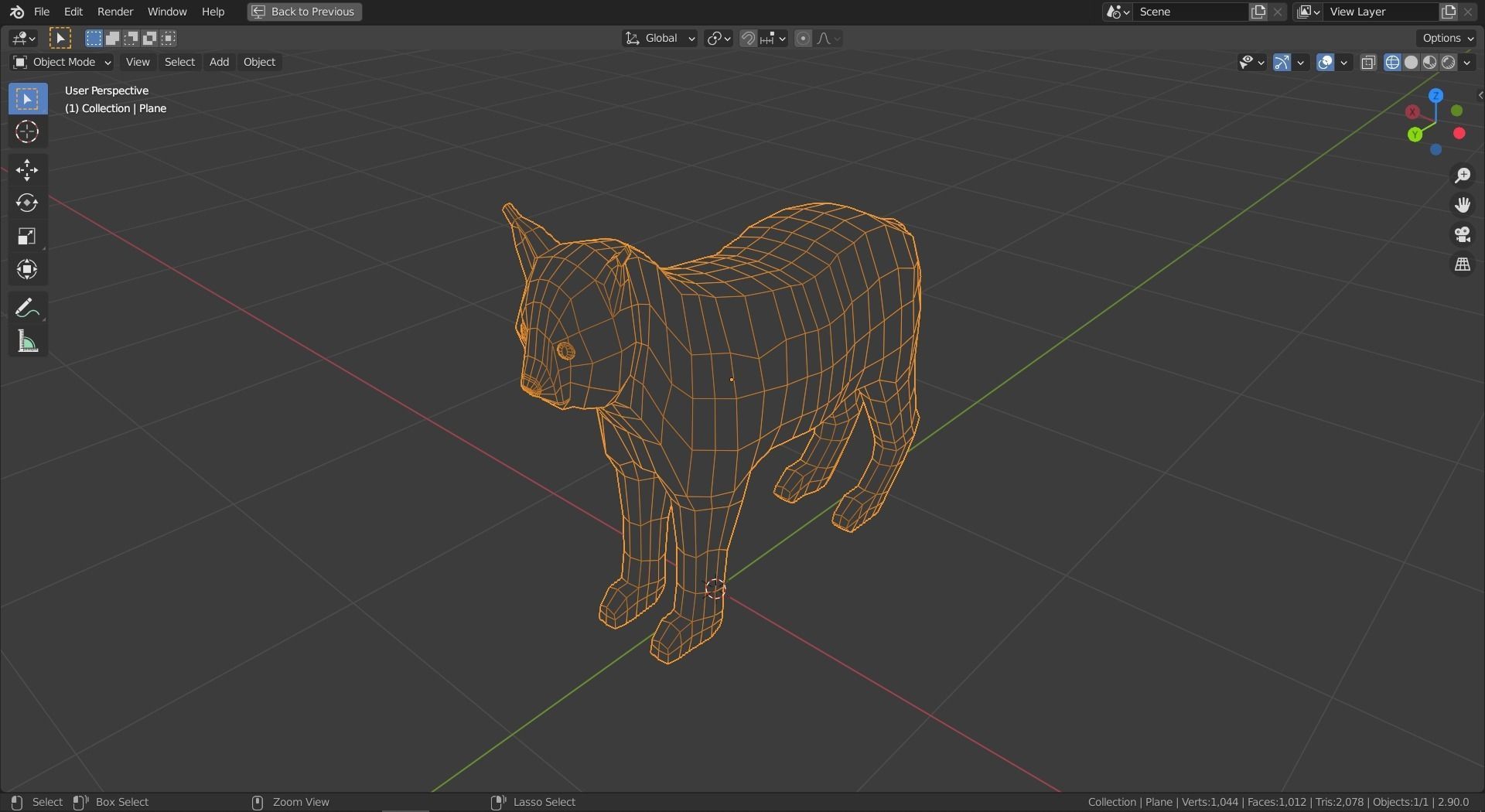1485x812 pixels.
Task: Open the File menu
Action: pyautogui.click(x=42, y=12)
